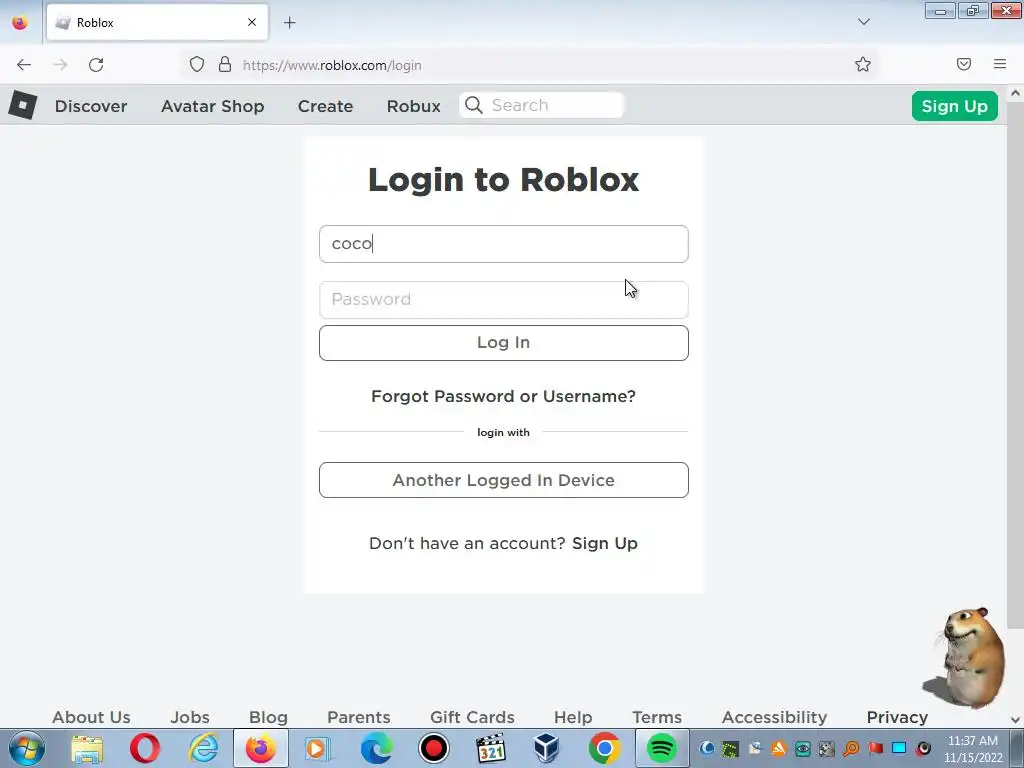Image resolution: width=1024 pixels, height=768 pixels.
Task: Open Spotify from the taskbar
Action: click(661, 748)
